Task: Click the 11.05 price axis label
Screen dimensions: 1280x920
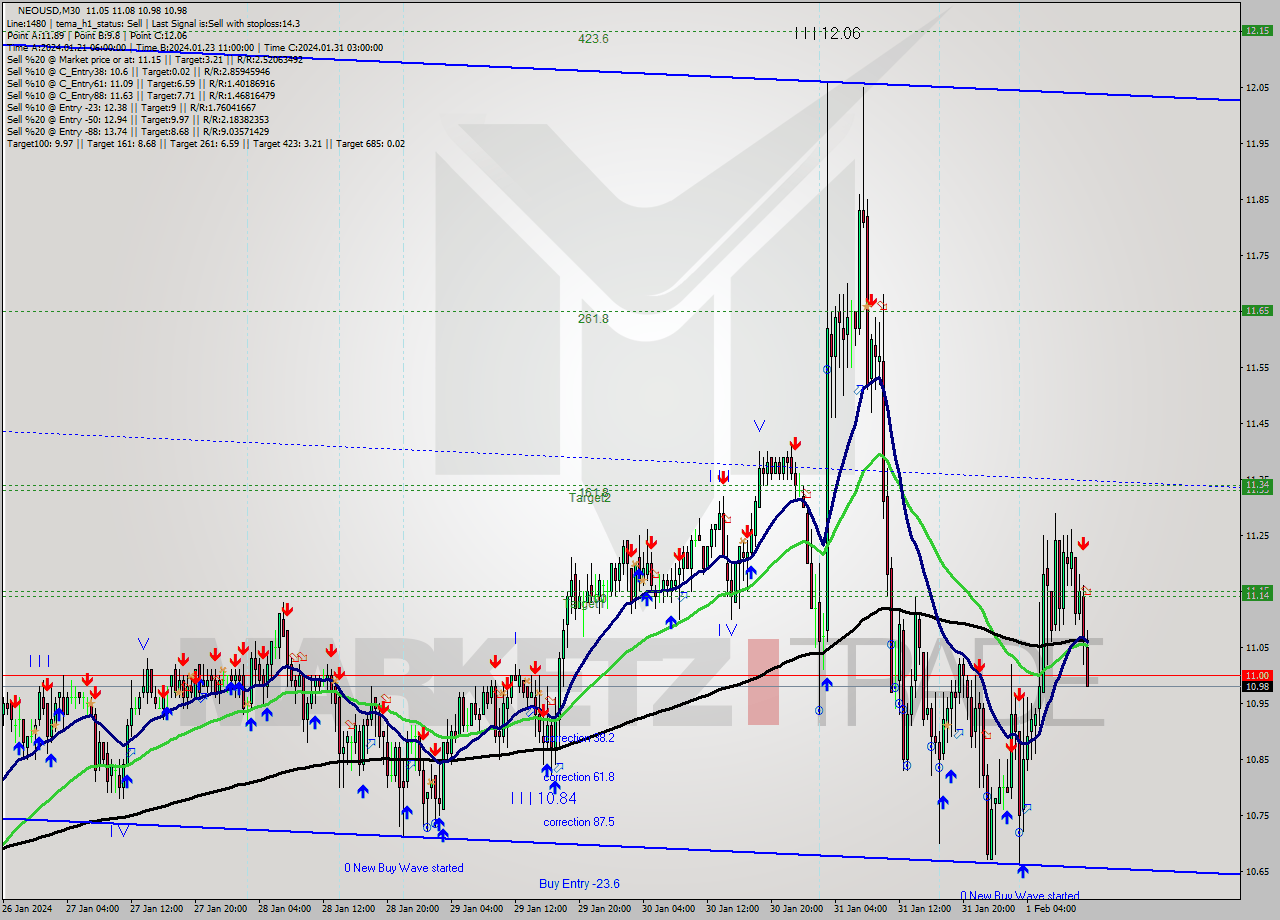Action: [x=1257, y=647]
